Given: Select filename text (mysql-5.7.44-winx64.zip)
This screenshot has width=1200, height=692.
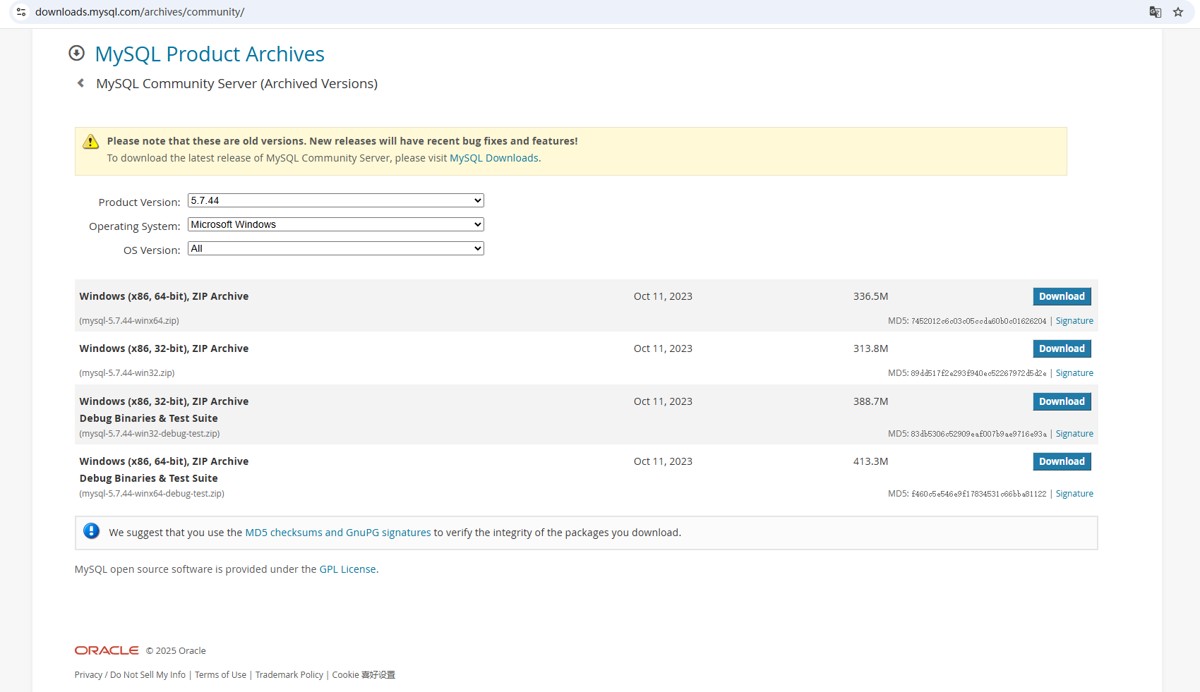Looking at the screenshot, I should click(x=129, y=321).
